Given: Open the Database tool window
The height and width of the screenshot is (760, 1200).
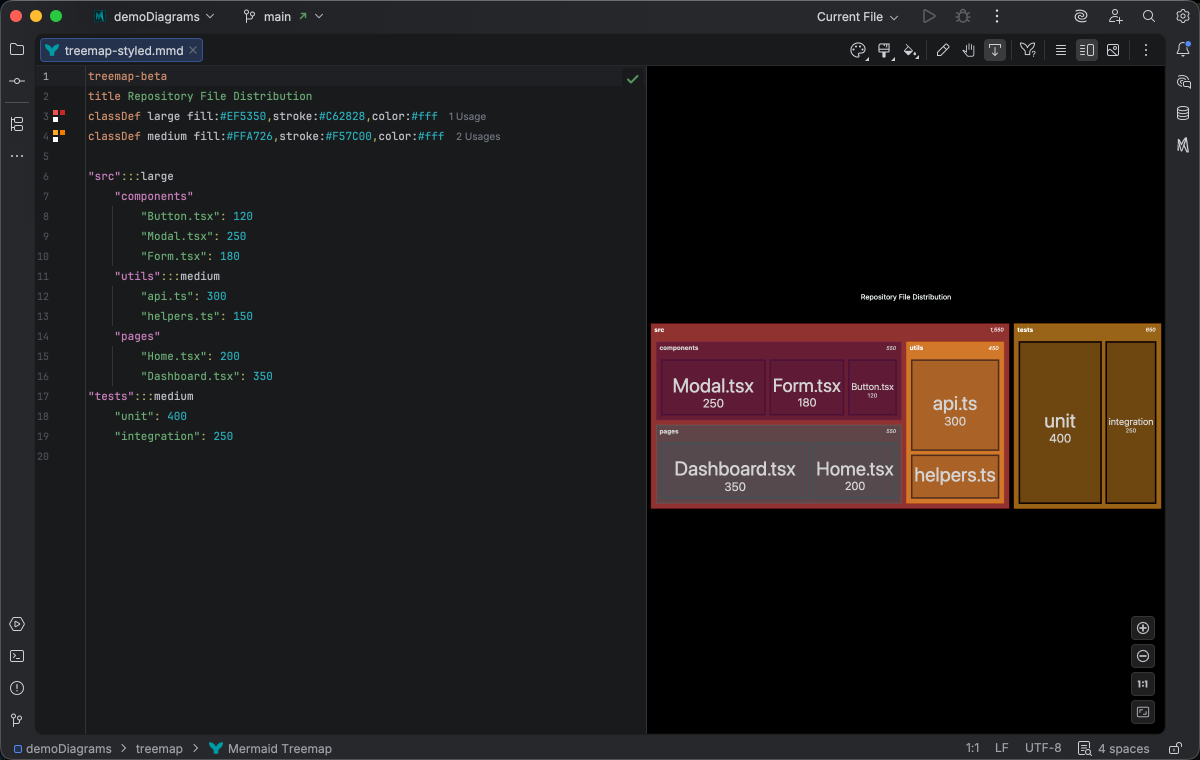Looking at the screenshot, I should coord(1183,113).
